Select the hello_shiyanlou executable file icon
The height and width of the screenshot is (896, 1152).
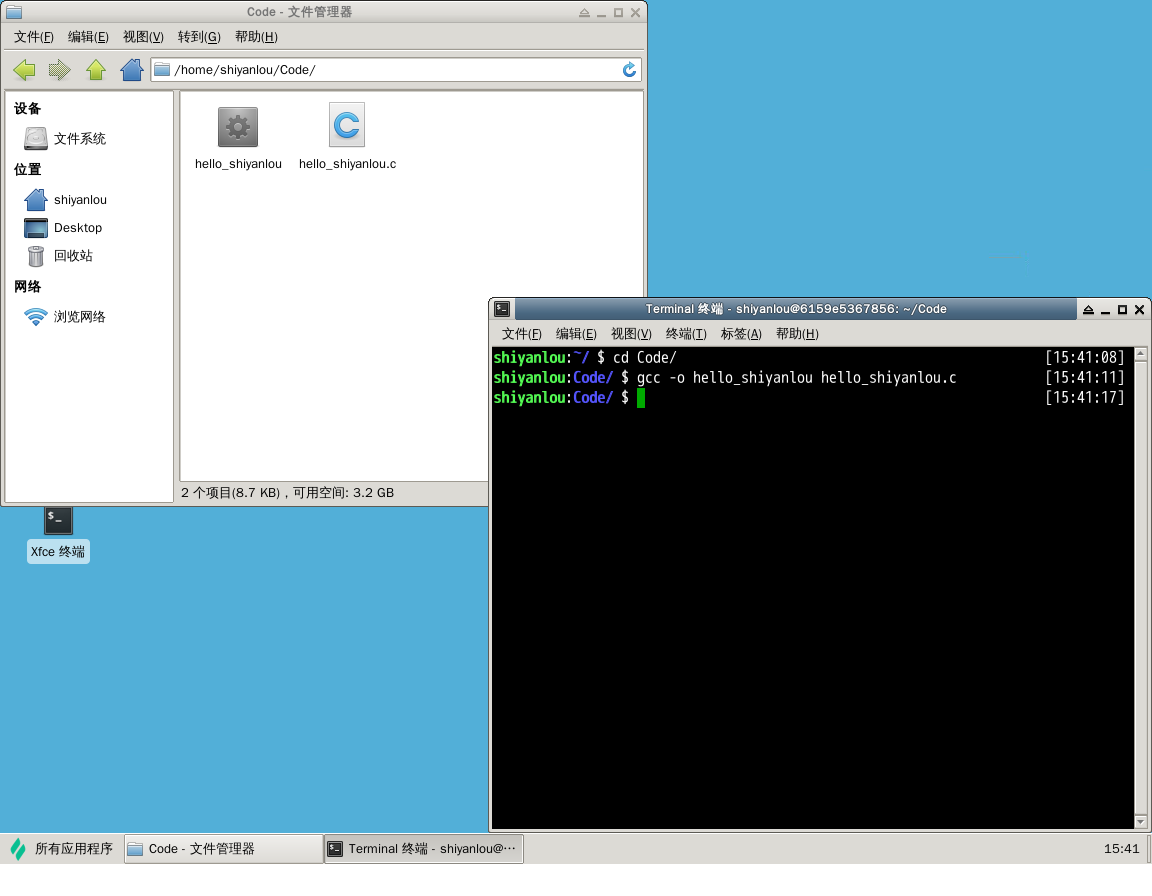(x=238, y=127)
